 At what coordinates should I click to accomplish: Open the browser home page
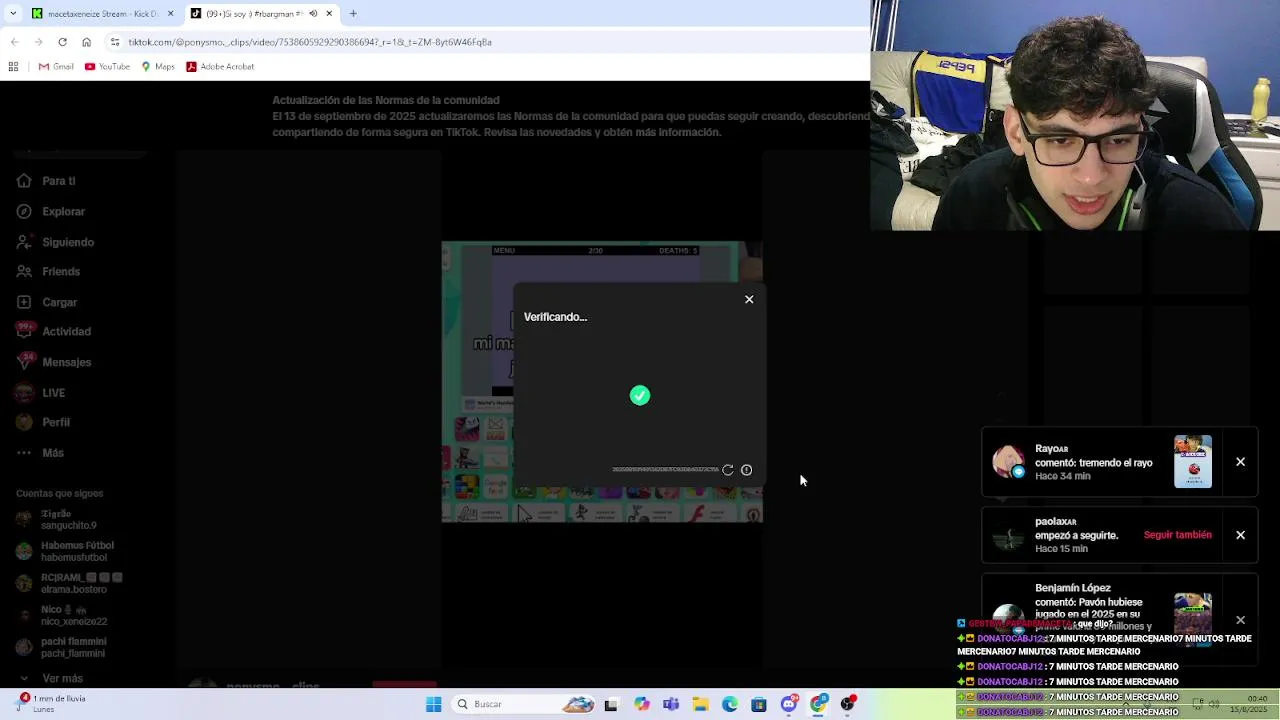point(86,42)
